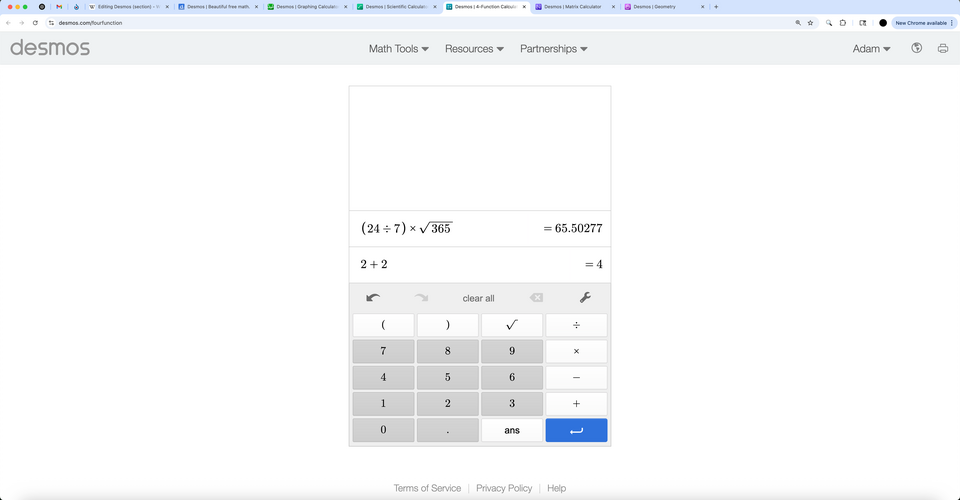Open calculator settings wrench
Image resolution: width=960 pixels, height=500 pixels.
(x=585, y=297)
